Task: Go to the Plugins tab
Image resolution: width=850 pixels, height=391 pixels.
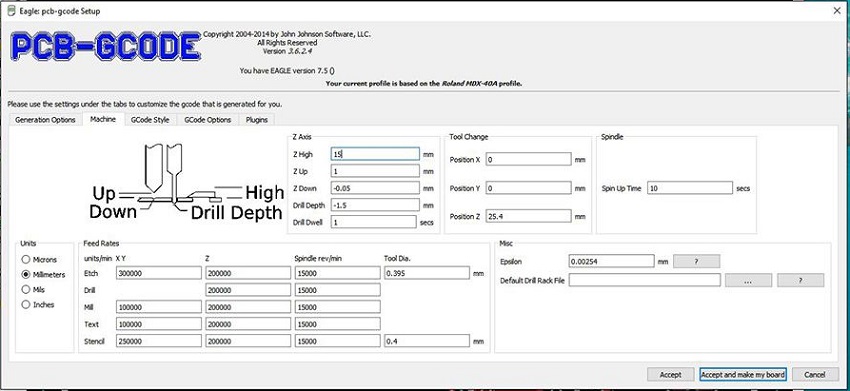Action: tap(257, 120)
